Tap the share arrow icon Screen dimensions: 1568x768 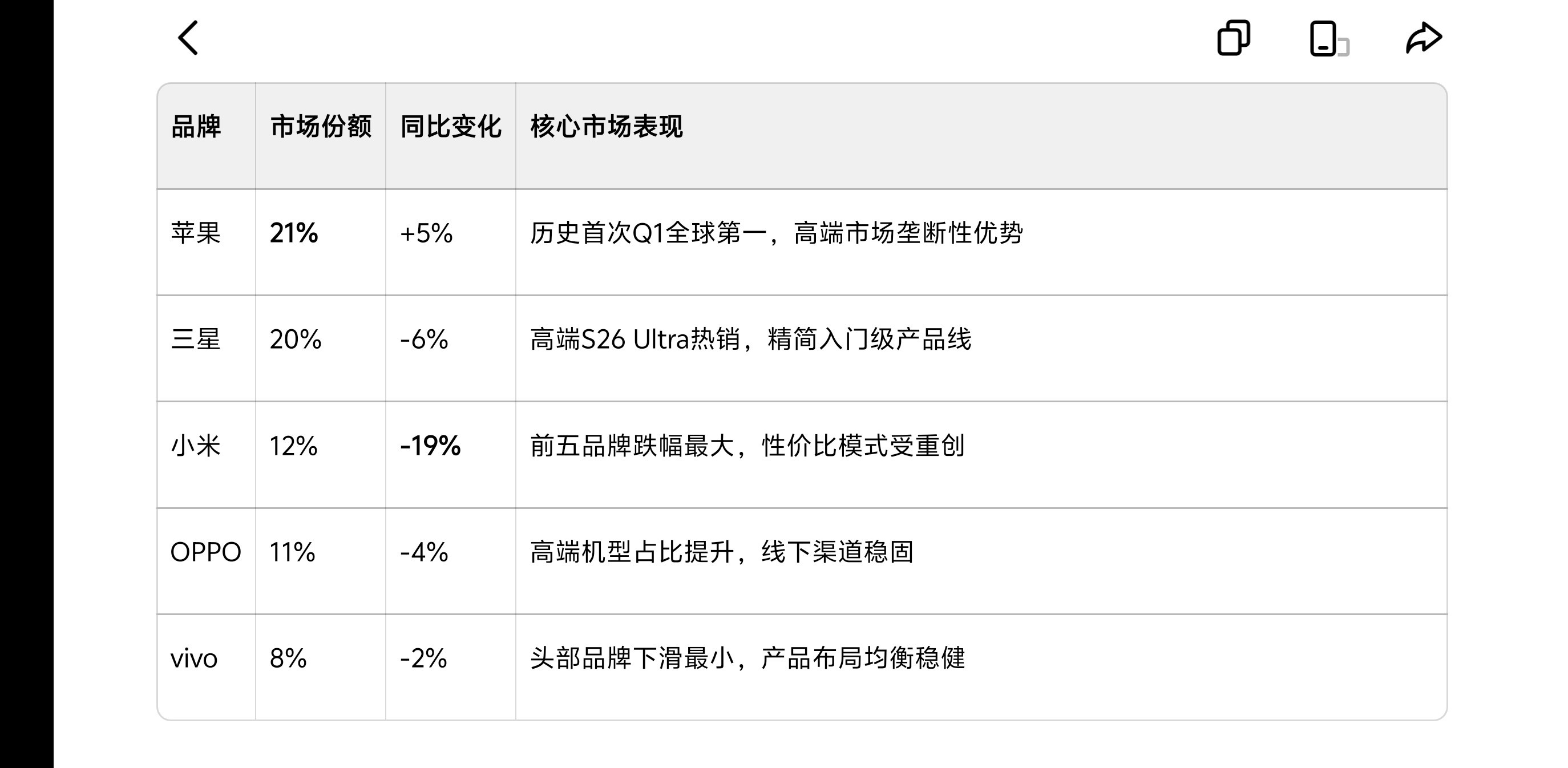tap(1424, 38)
